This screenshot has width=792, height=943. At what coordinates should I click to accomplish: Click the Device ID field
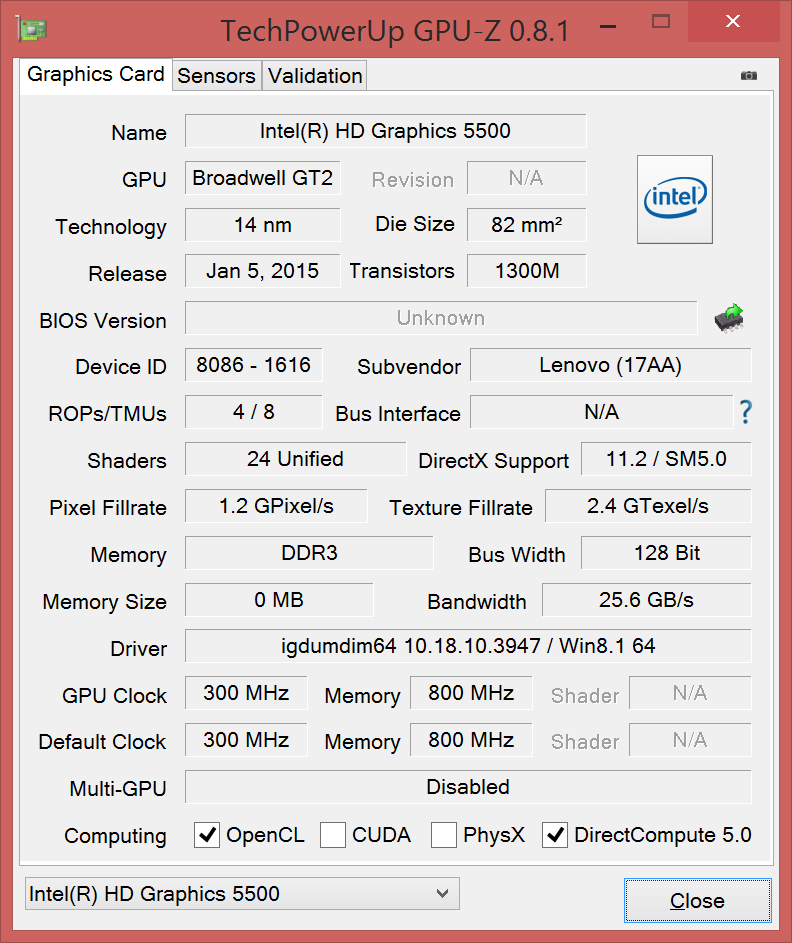click(x=253, y=365)
